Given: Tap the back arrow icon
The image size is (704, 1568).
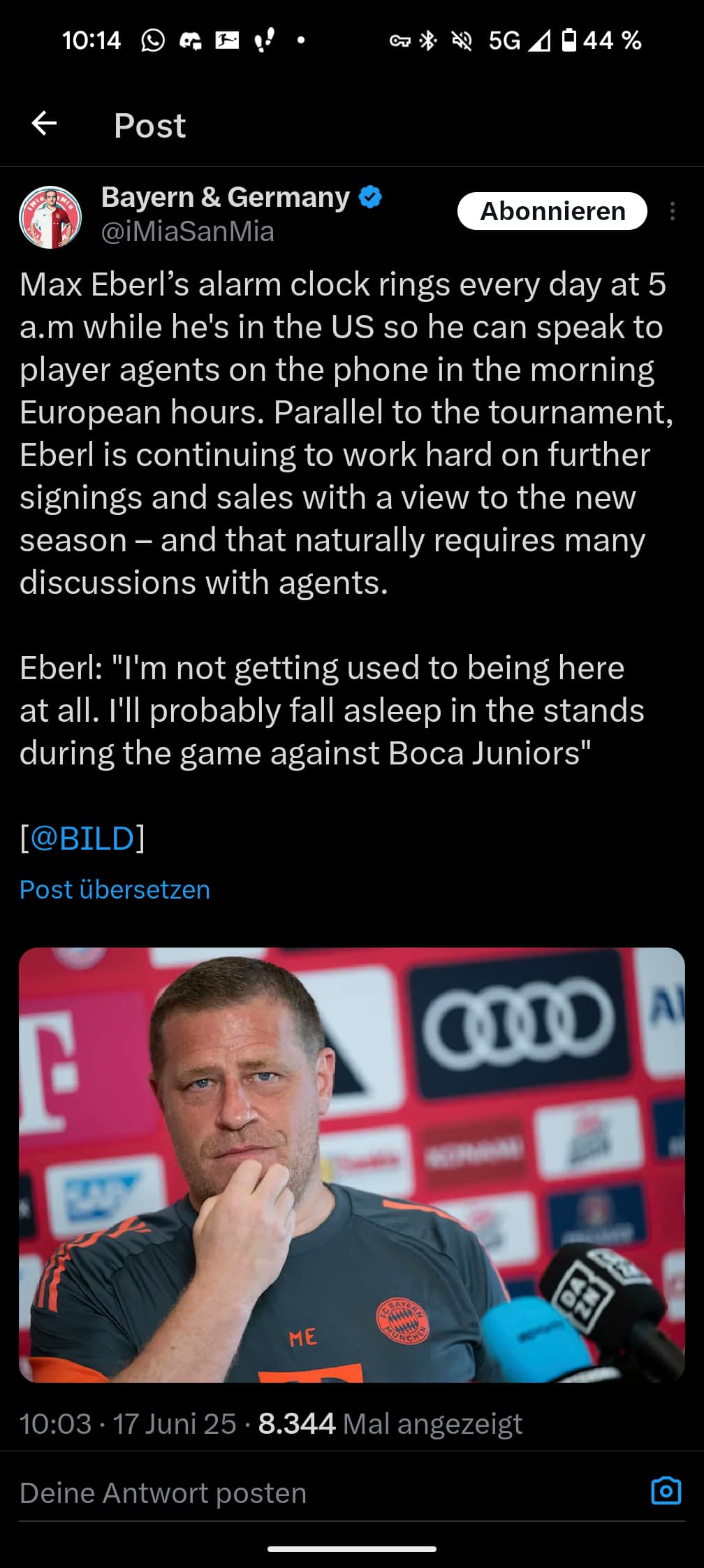Looking at the screenshot, I should (x=44, y=124).
